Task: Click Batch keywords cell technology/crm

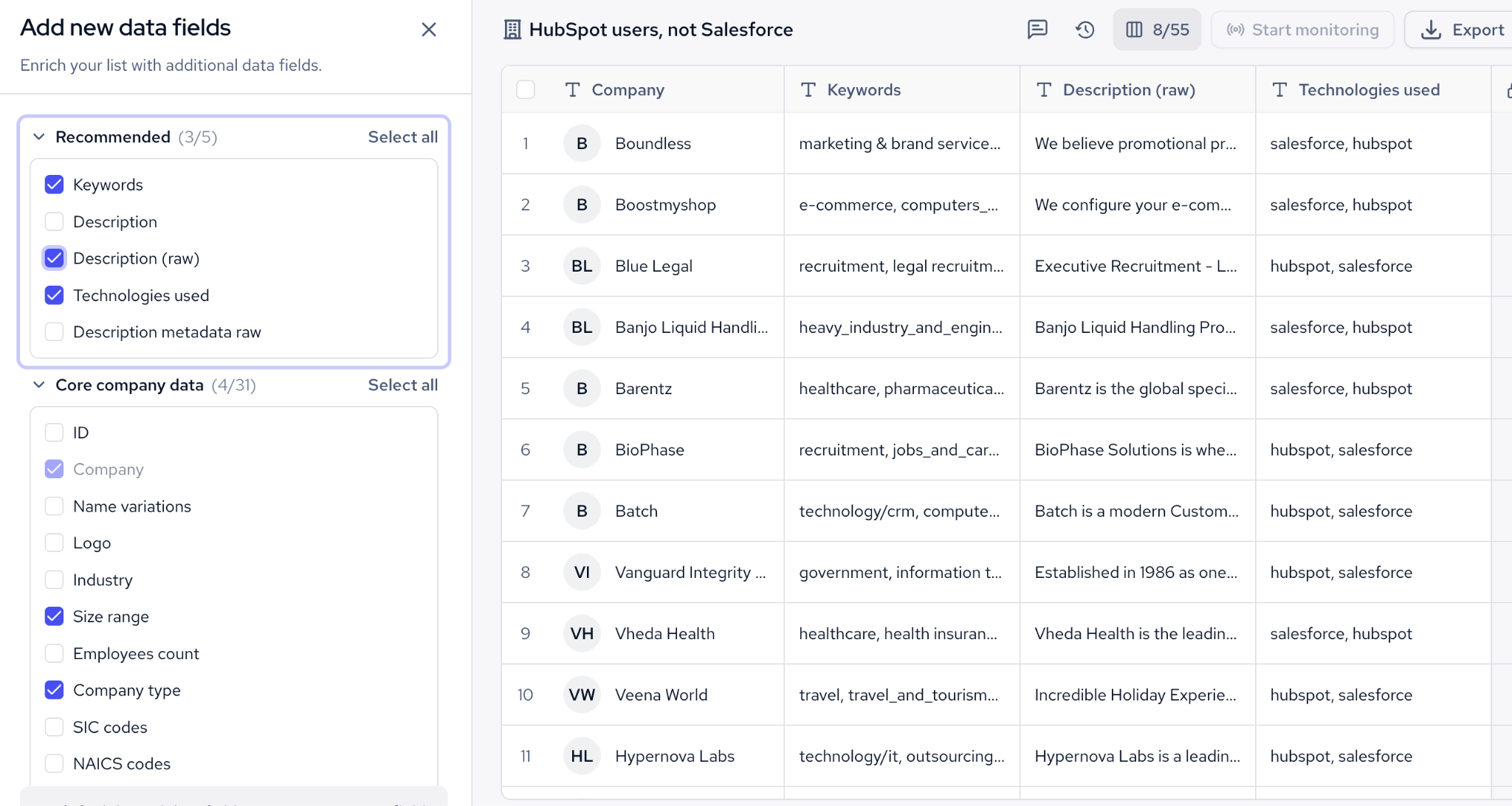Action: coord(899,511)
